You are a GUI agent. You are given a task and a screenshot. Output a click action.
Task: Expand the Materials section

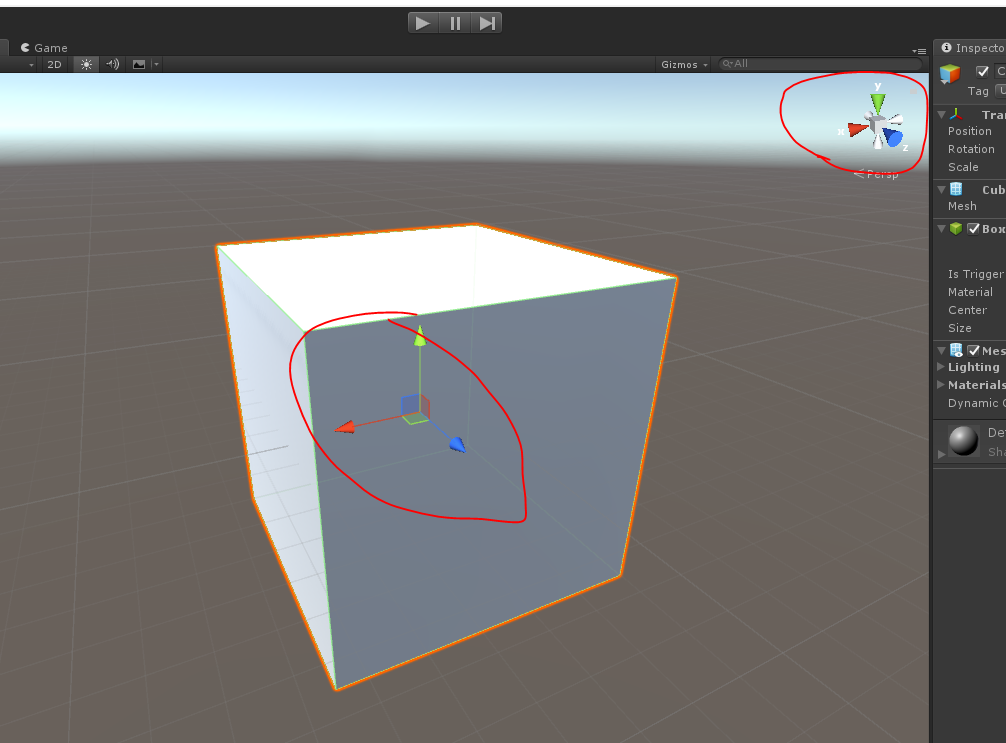coord(941,385)
